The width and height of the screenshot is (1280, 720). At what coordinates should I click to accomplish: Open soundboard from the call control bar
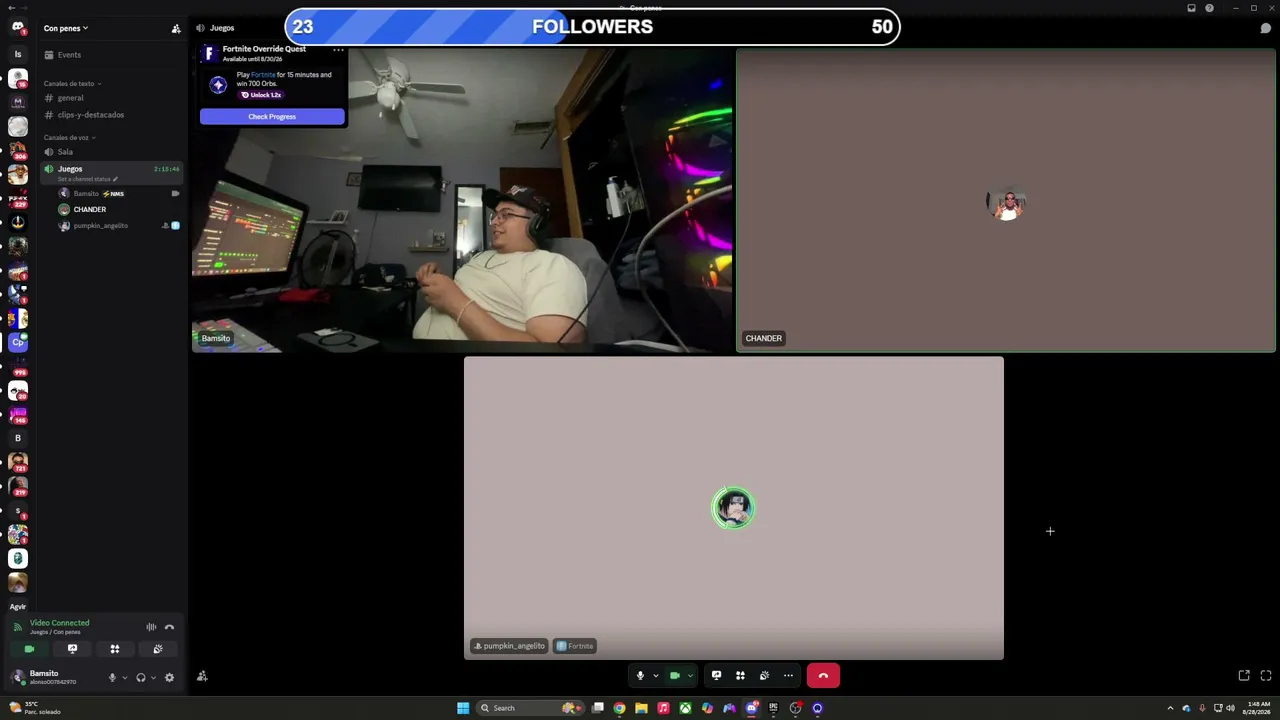(764, 676)
